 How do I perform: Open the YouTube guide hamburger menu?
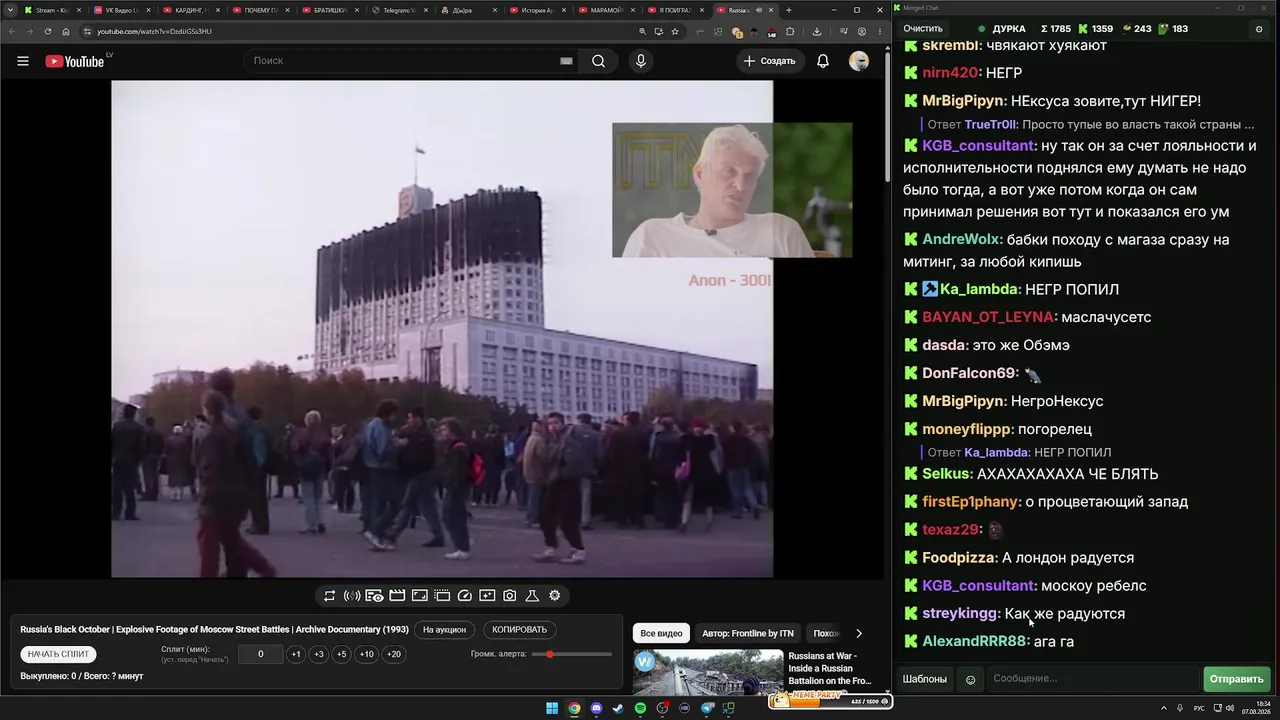point(22,61)
